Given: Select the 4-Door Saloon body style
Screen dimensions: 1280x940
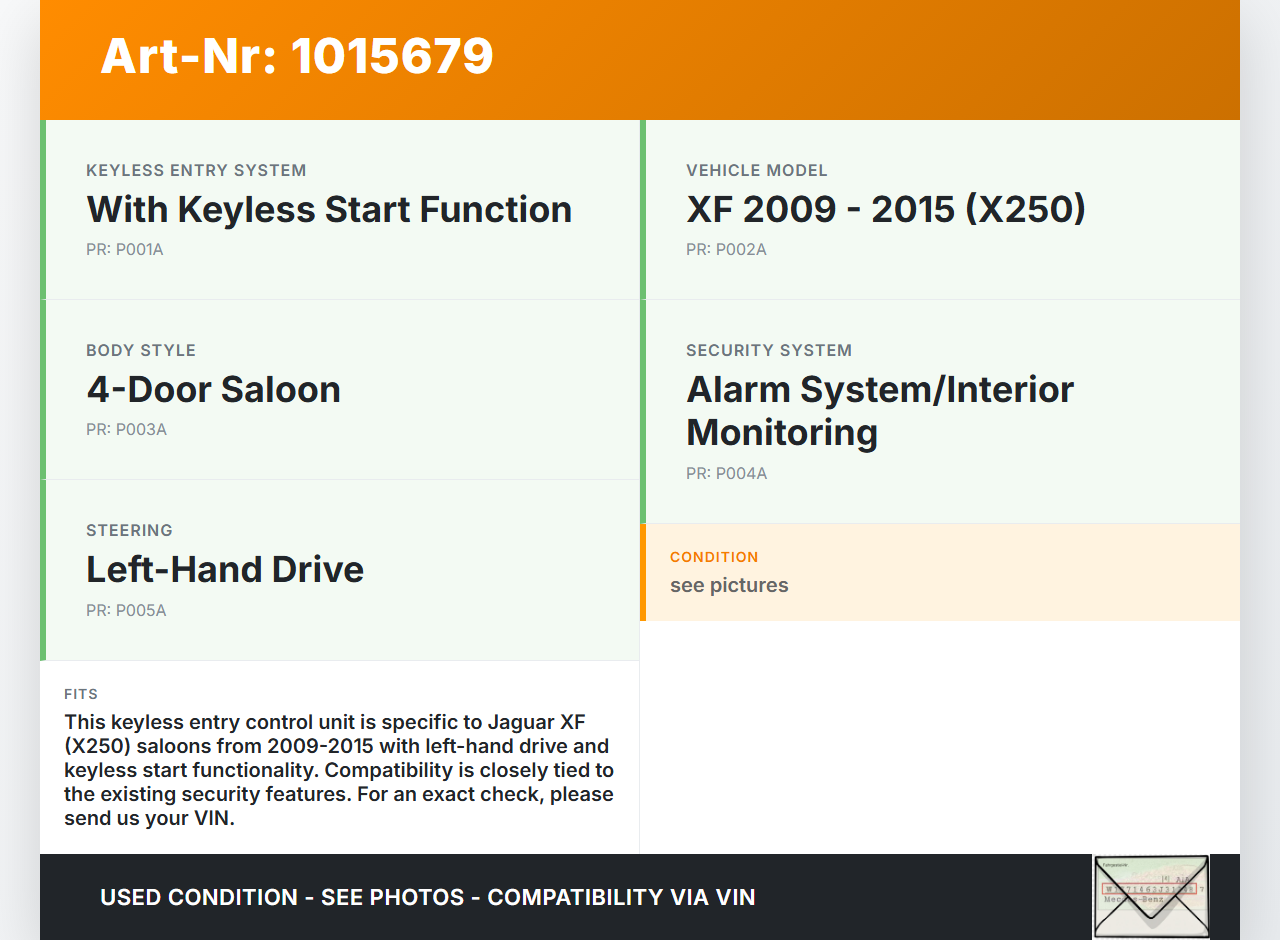Looking at the screenshot, I should click(213, 390).
